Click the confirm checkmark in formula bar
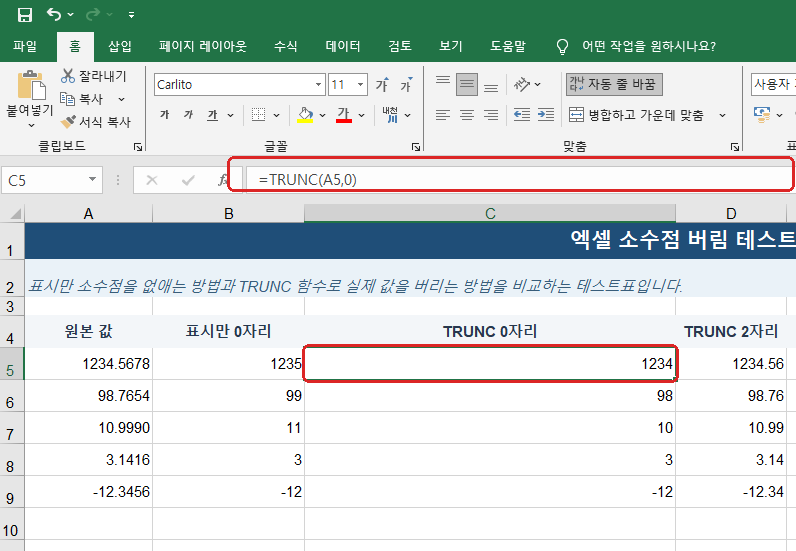Viewport: 796px width, 551px height. point(188,180)
